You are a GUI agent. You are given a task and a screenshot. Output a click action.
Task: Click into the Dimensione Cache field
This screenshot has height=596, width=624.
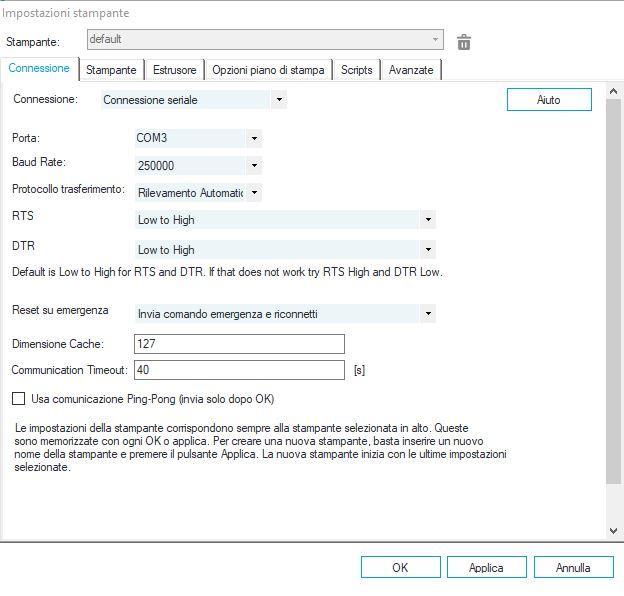pyautogui.click(x=238, y=344)
